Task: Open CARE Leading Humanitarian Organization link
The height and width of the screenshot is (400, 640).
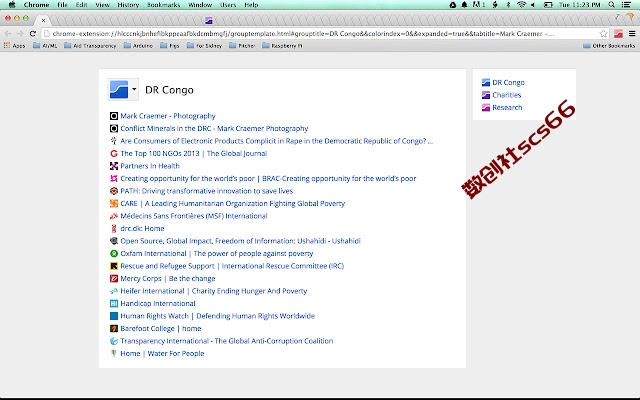Action: pyautogui.click(x=233, y=203)
